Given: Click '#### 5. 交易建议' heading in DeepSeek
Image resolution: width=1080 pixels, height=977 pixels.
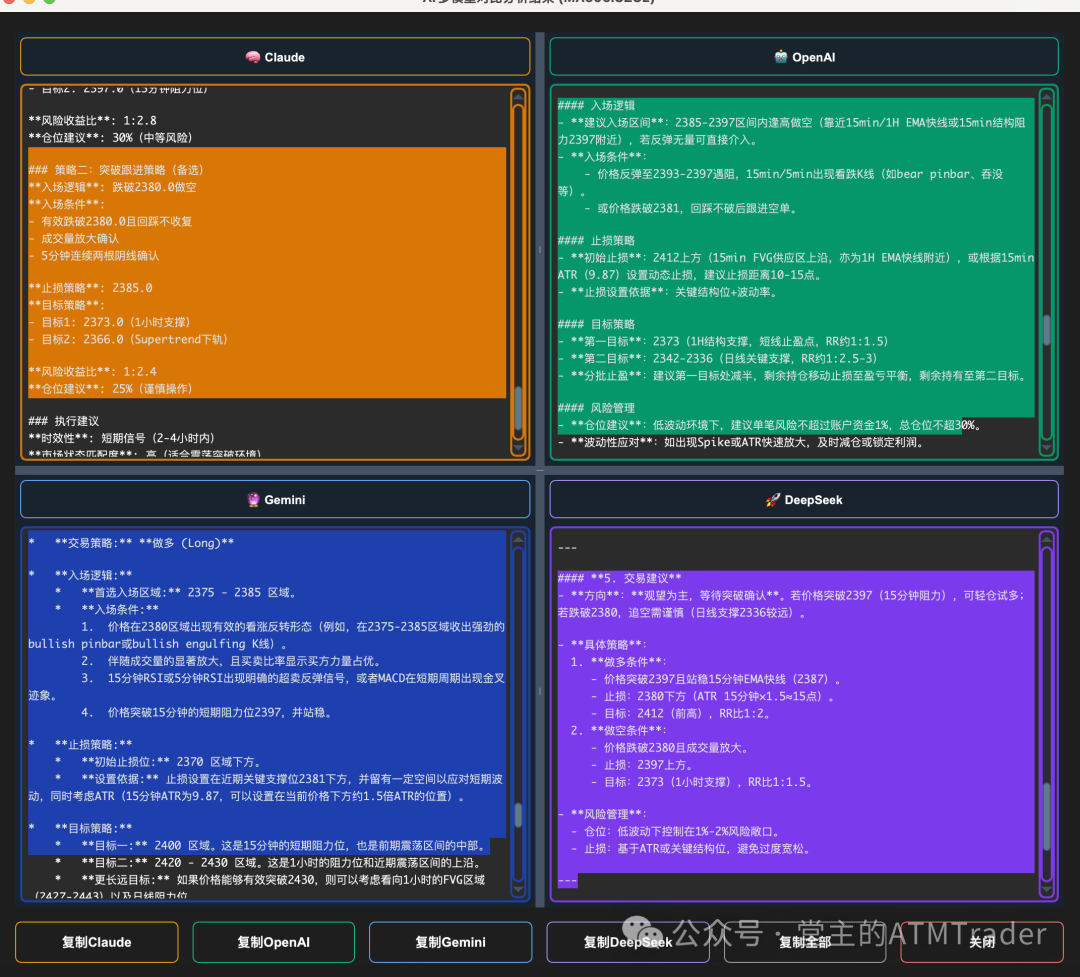Looking at the screenshot, I should tap(620, 578).
